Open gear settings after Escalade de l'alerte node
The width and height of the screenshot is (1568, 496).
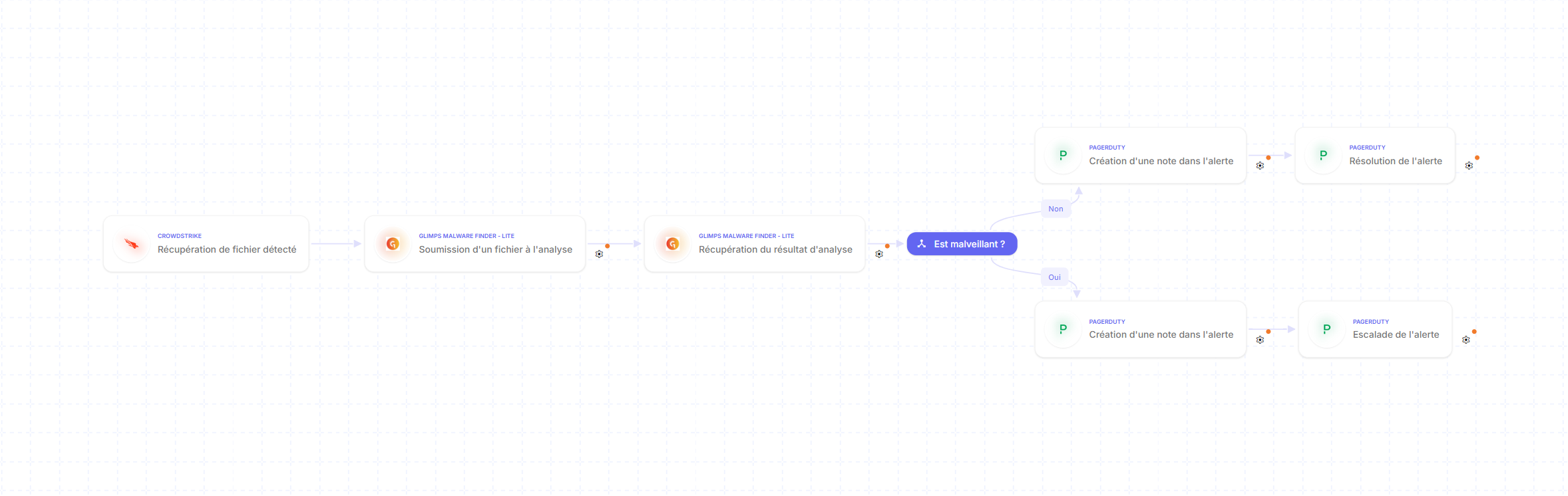click(x=1466, y=340)
